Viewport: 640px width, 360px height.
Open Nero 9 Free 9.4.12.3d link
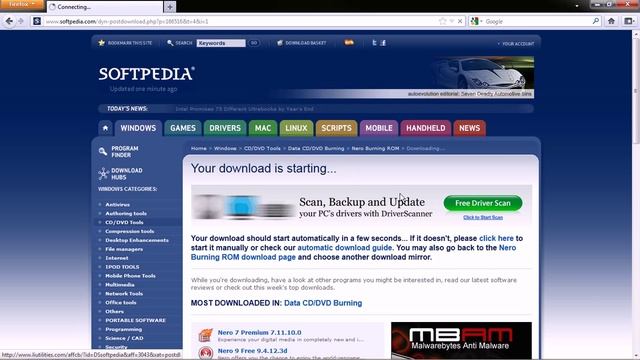[252, 351]
